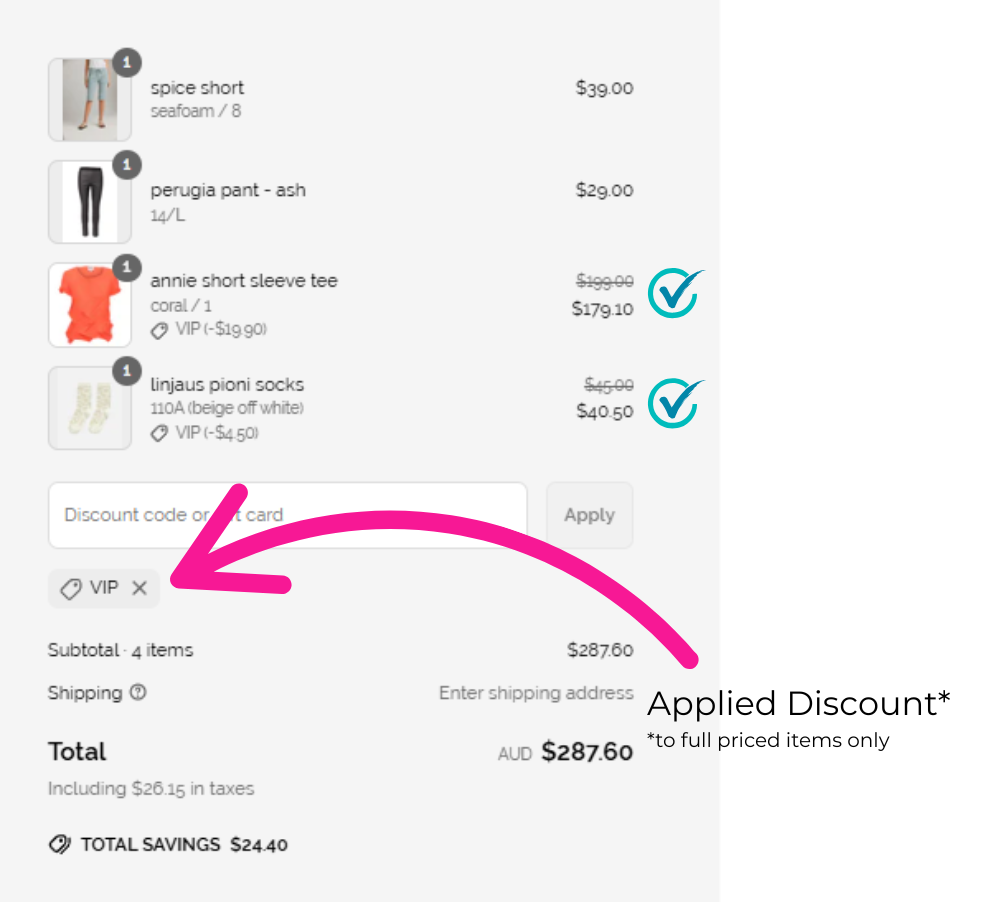Open the annie short sleeve tee thumbnail

point(89,305)
